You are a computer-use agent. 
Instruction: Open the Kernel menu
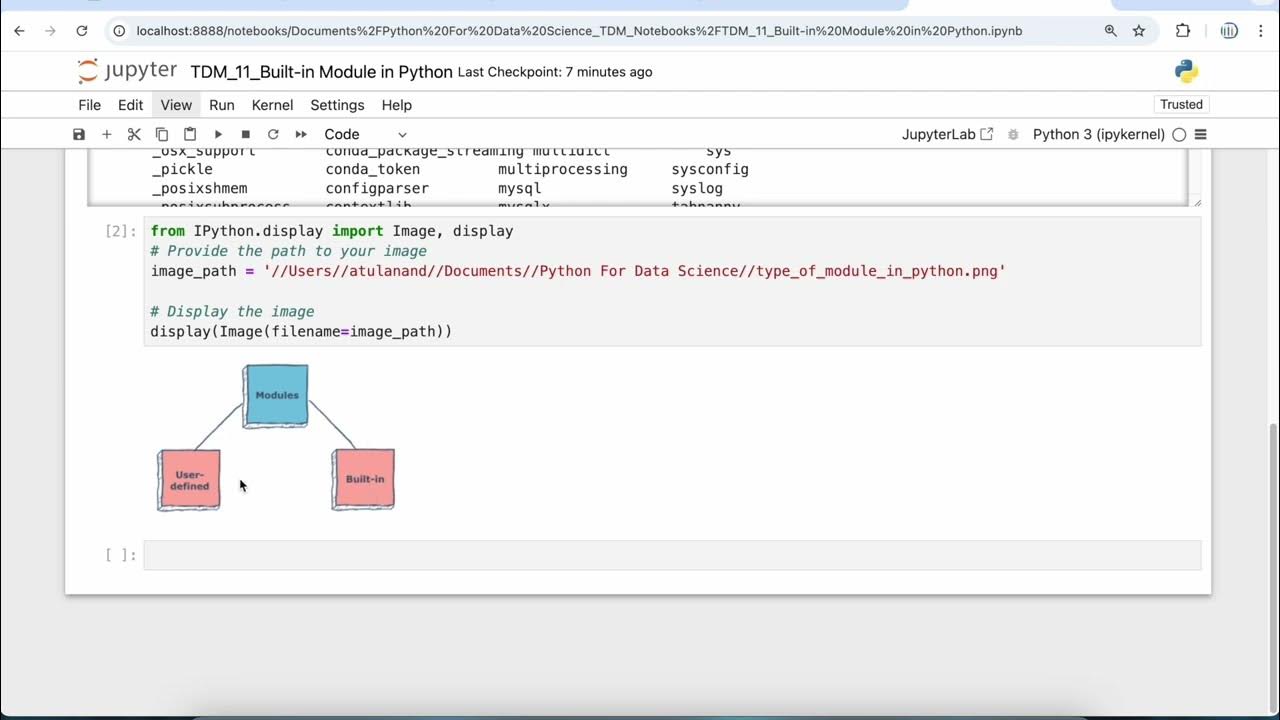coord(272,105)
